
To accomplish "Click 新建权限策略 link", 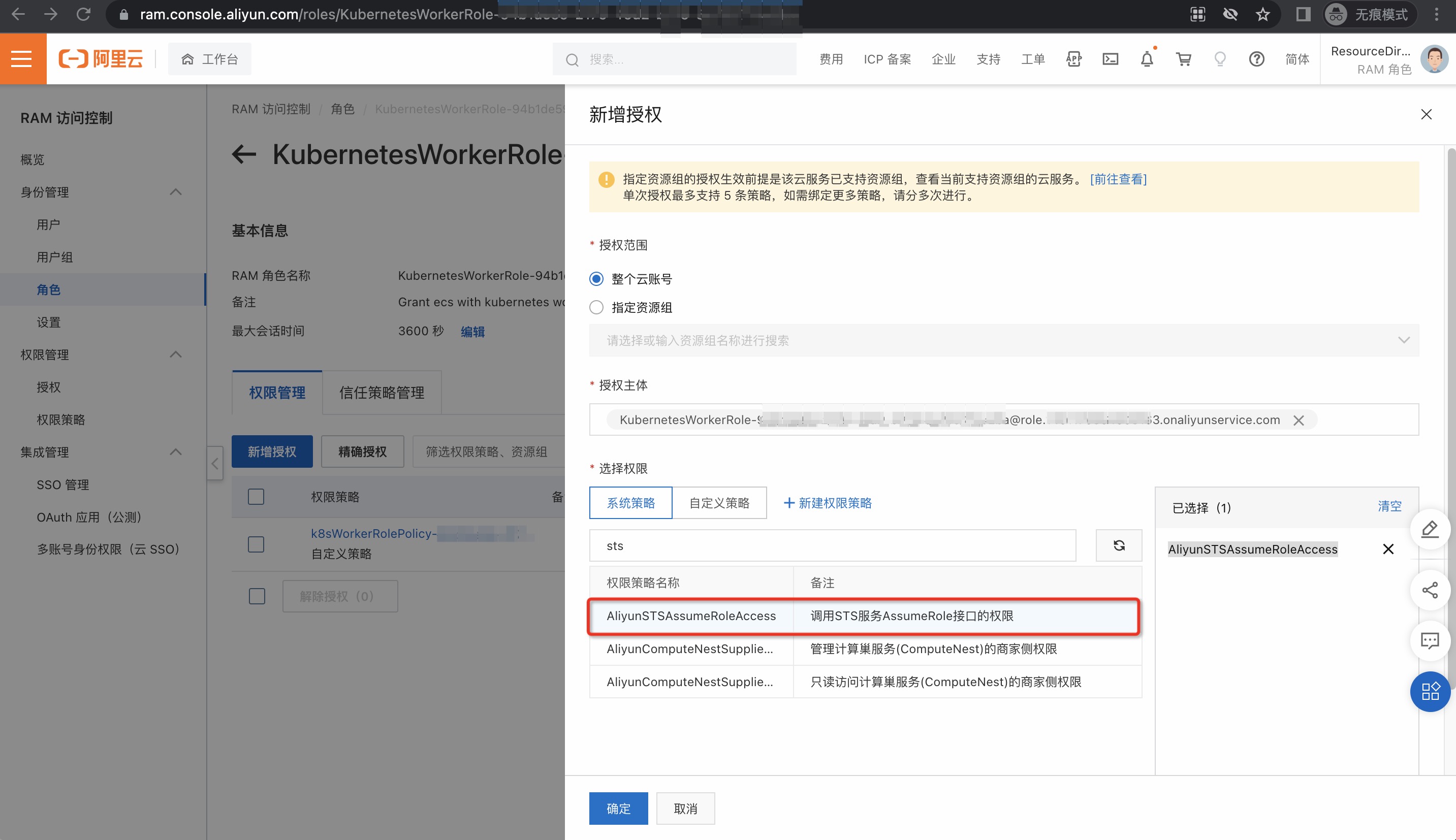I will pyautogui.click(x=828, y=502).
